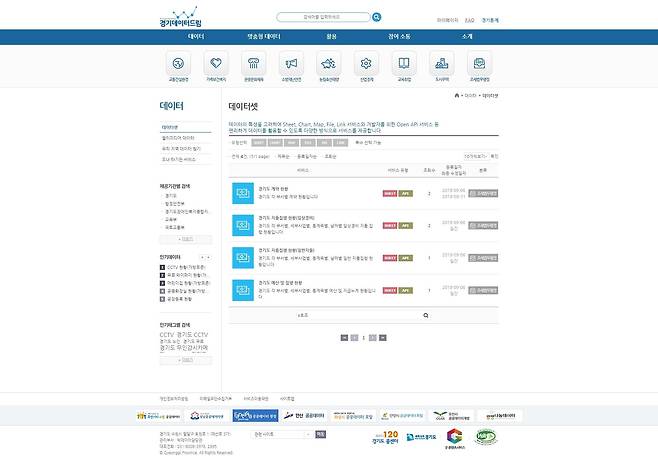This screenshot has height=456, width=658.
Task: Click the megaphone fire safety category icon
Action: (x=290, y=64)
